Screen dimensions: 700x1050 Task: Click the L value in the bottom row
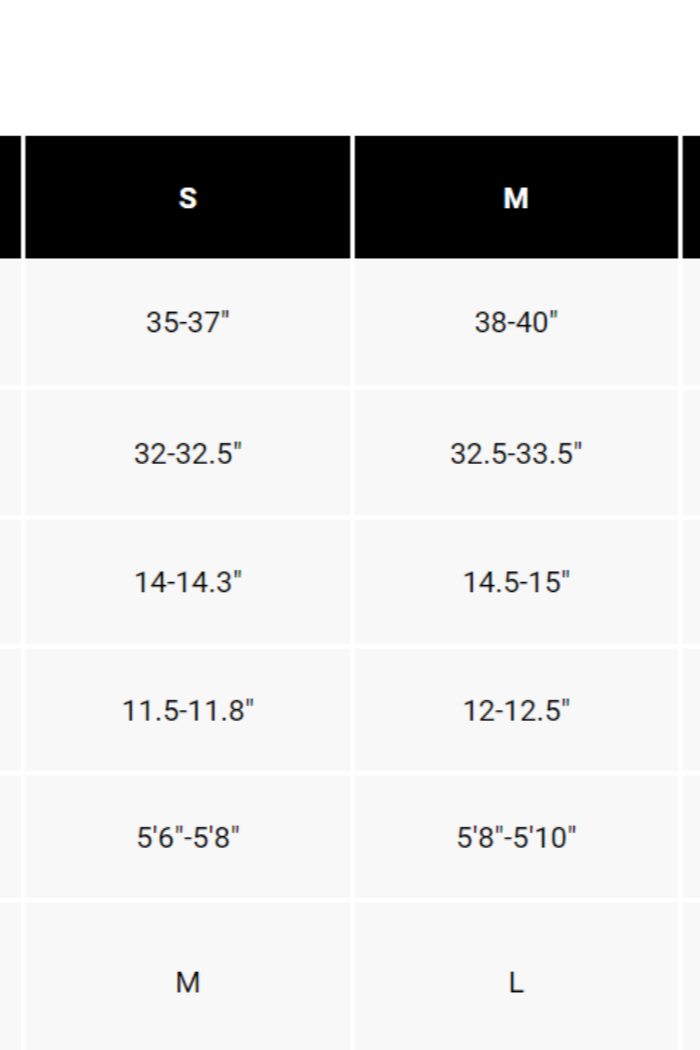516,983
